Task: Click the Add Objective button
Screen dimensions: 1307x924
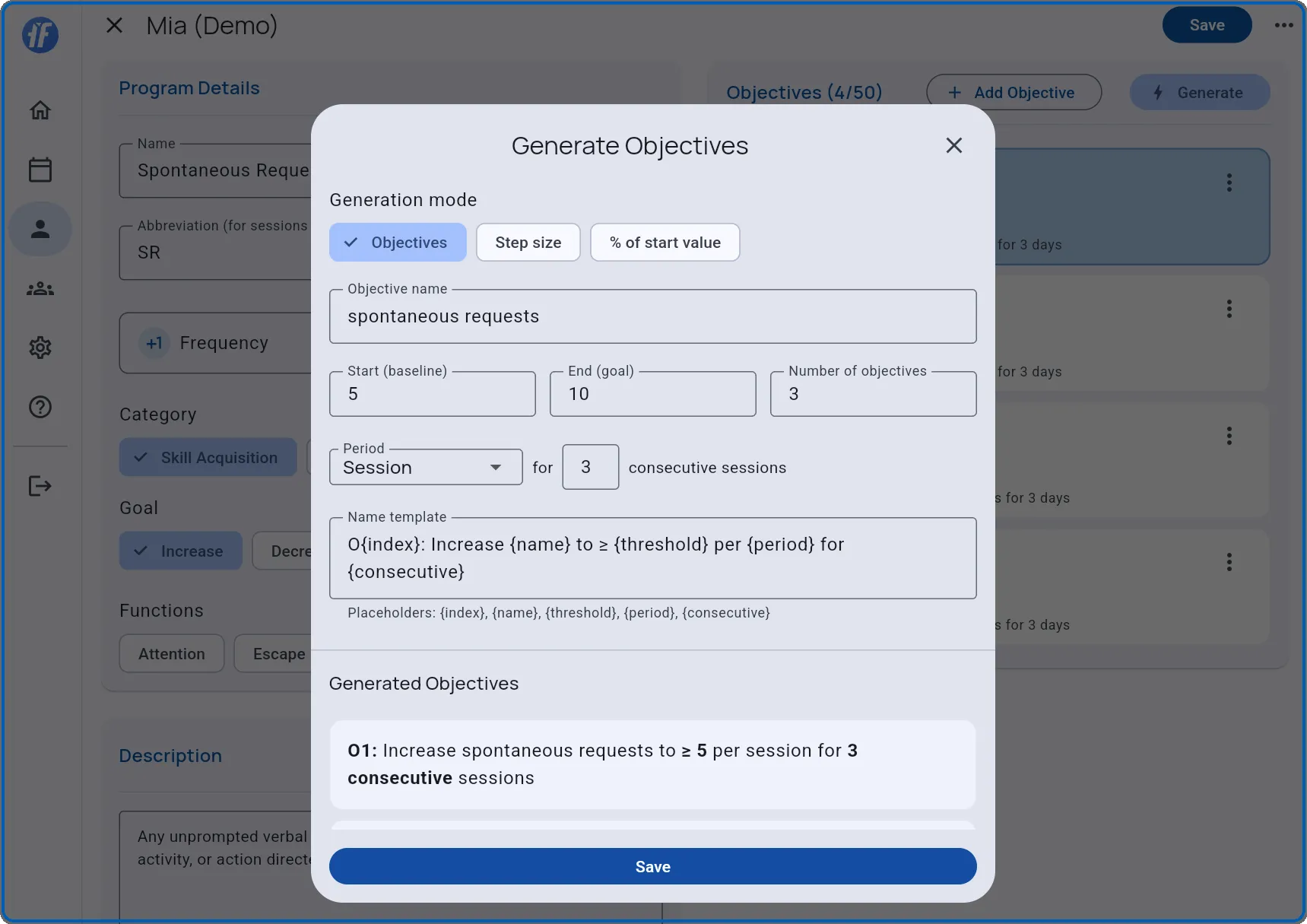Action: (1014, 92)
